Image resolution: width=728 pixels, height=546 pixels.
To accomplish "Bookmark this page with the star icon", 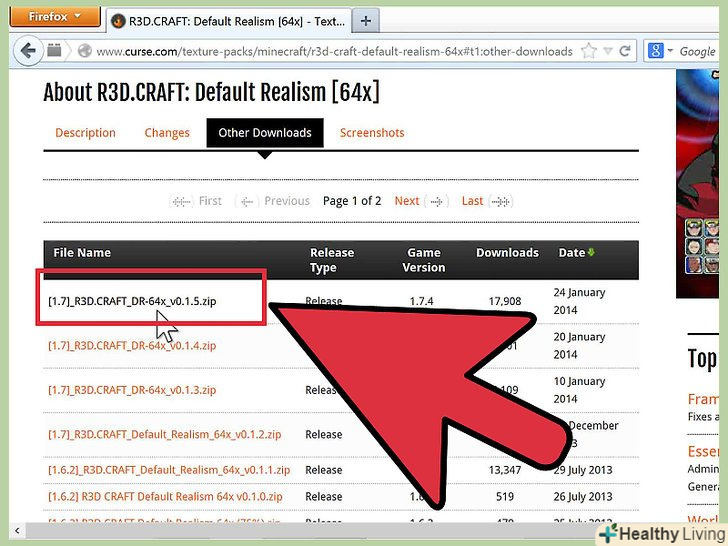I will coord(589,51).
